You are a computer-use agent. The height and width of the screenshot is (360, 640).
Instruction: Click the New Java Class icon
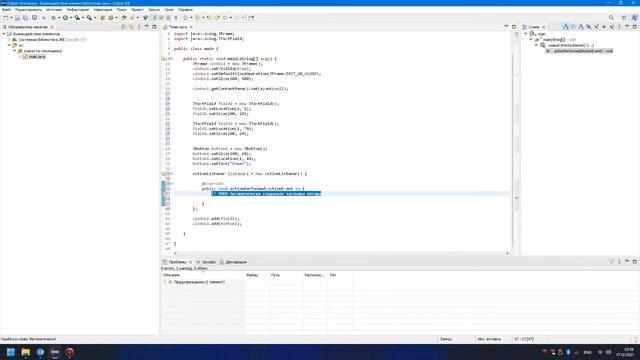[x=111, y=18]
